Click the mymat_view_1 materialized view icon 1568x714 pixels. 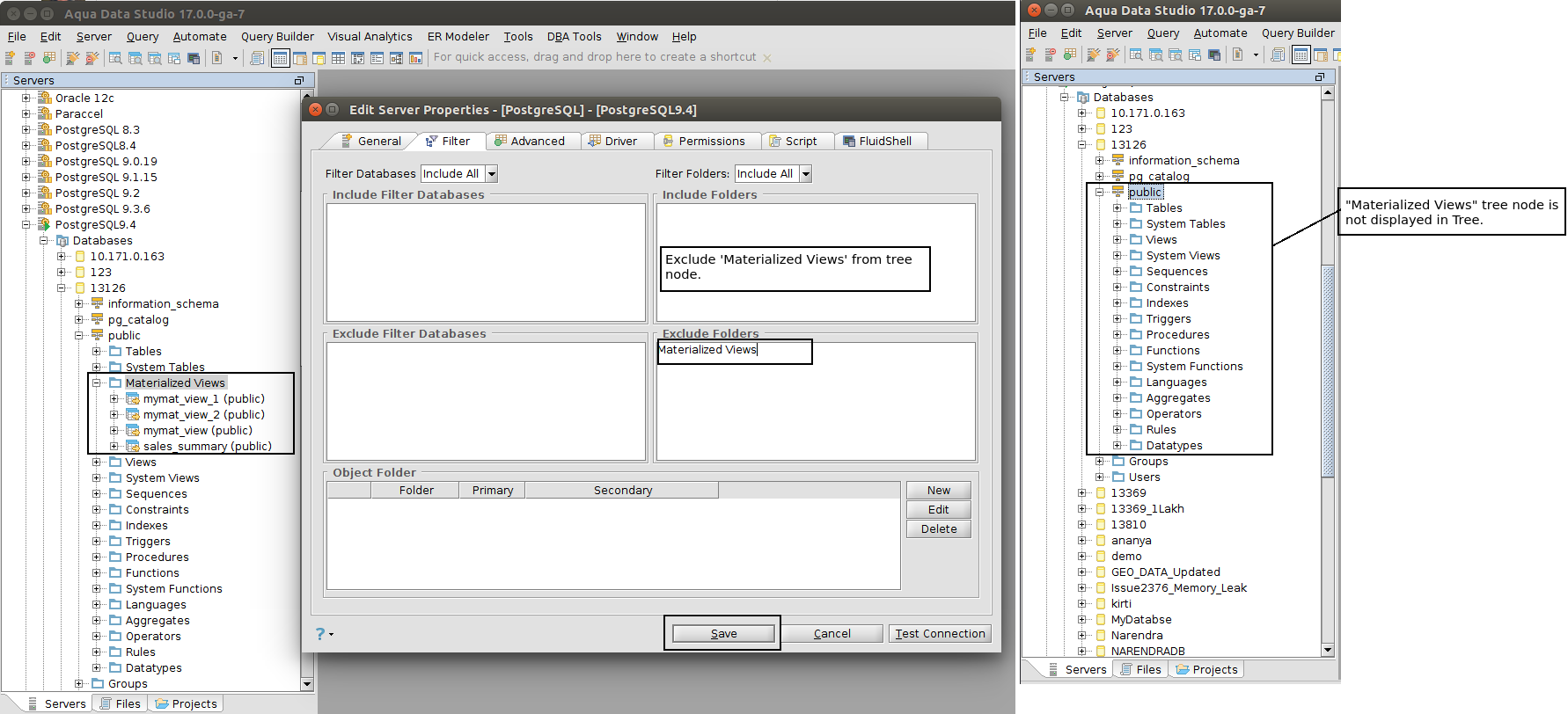click(133, 399)
